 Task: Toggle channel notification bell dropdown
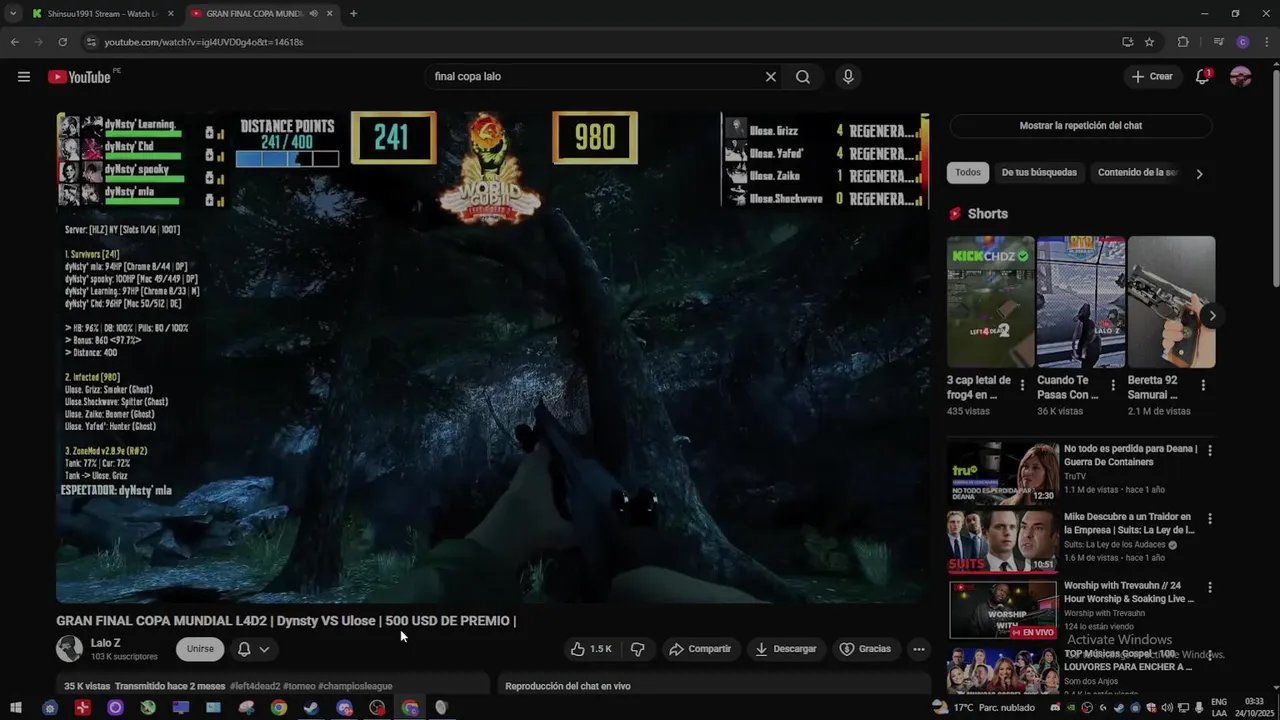[x=253, y=649]
